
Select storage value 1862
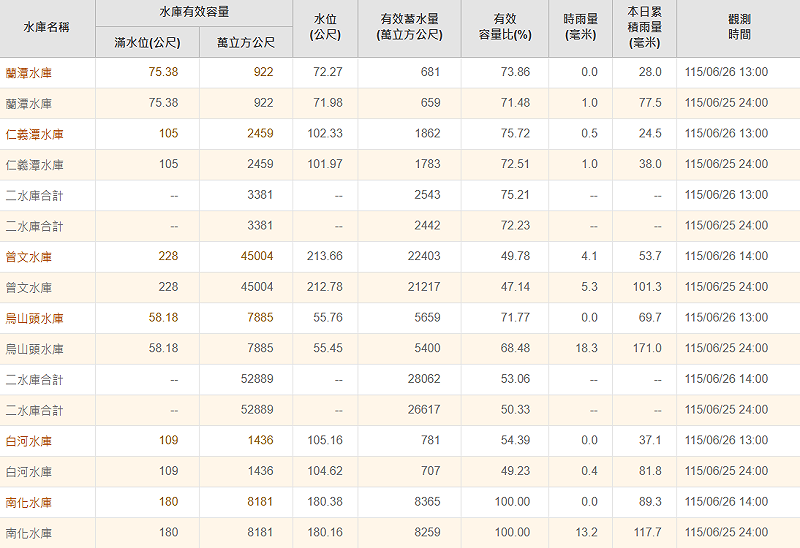[428, 133]
